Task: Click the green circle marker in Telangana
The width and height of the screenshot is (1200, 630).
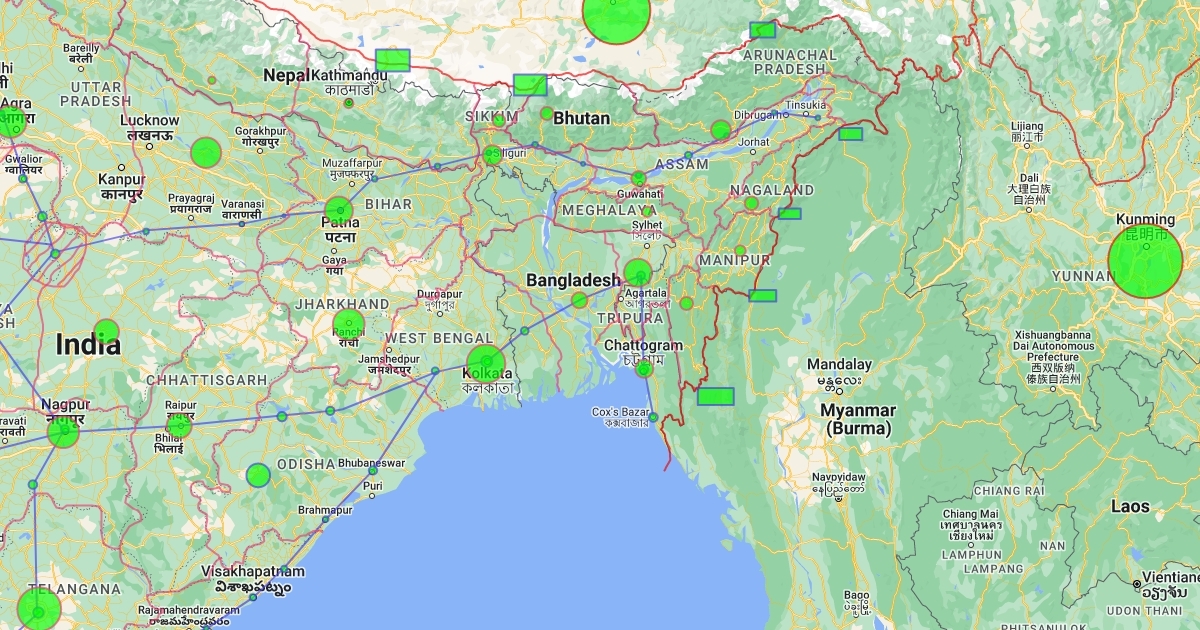Action: [x=39, y=609]
